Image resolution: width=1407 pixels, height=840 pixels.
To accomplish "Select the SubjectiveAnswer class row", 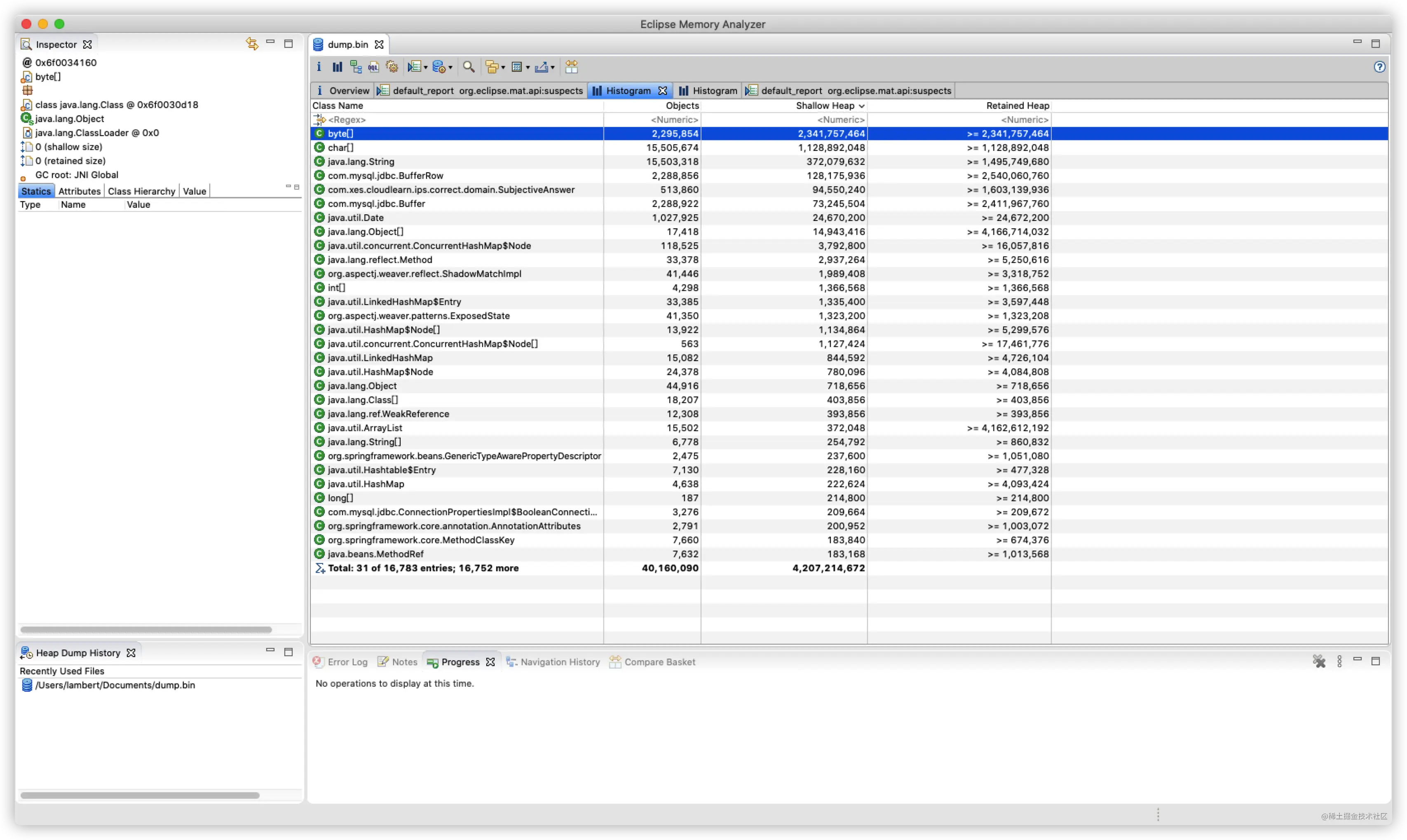I will (849, 190).
